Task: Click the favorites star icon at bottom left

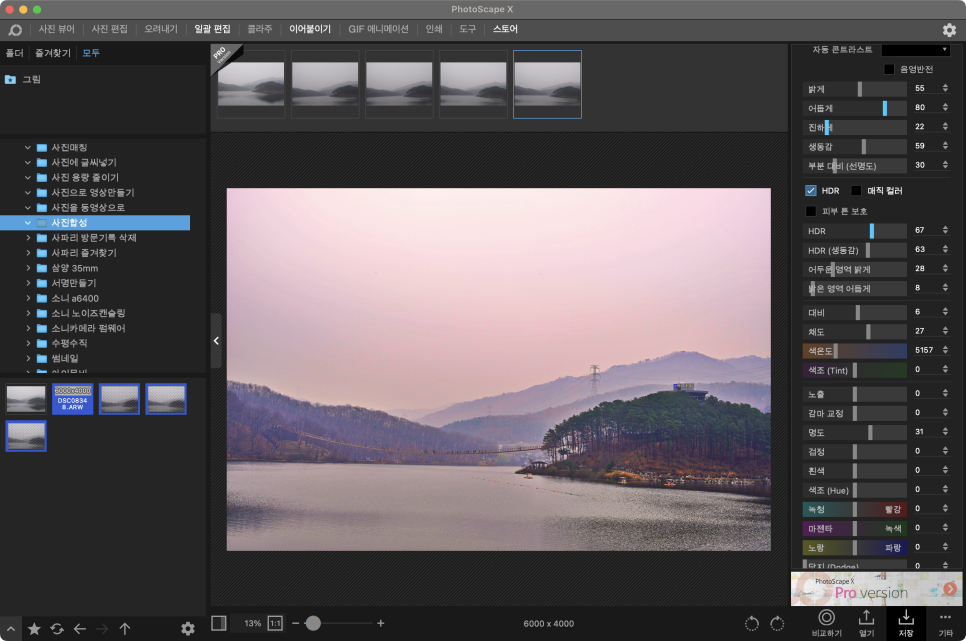Action: click(34, 629)
